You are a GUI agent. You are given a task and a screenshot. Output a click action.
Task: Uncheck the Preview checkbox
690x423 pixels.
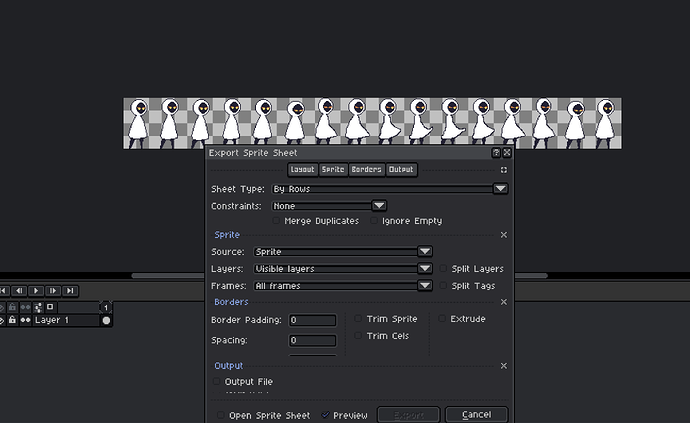tap(326, 415)
